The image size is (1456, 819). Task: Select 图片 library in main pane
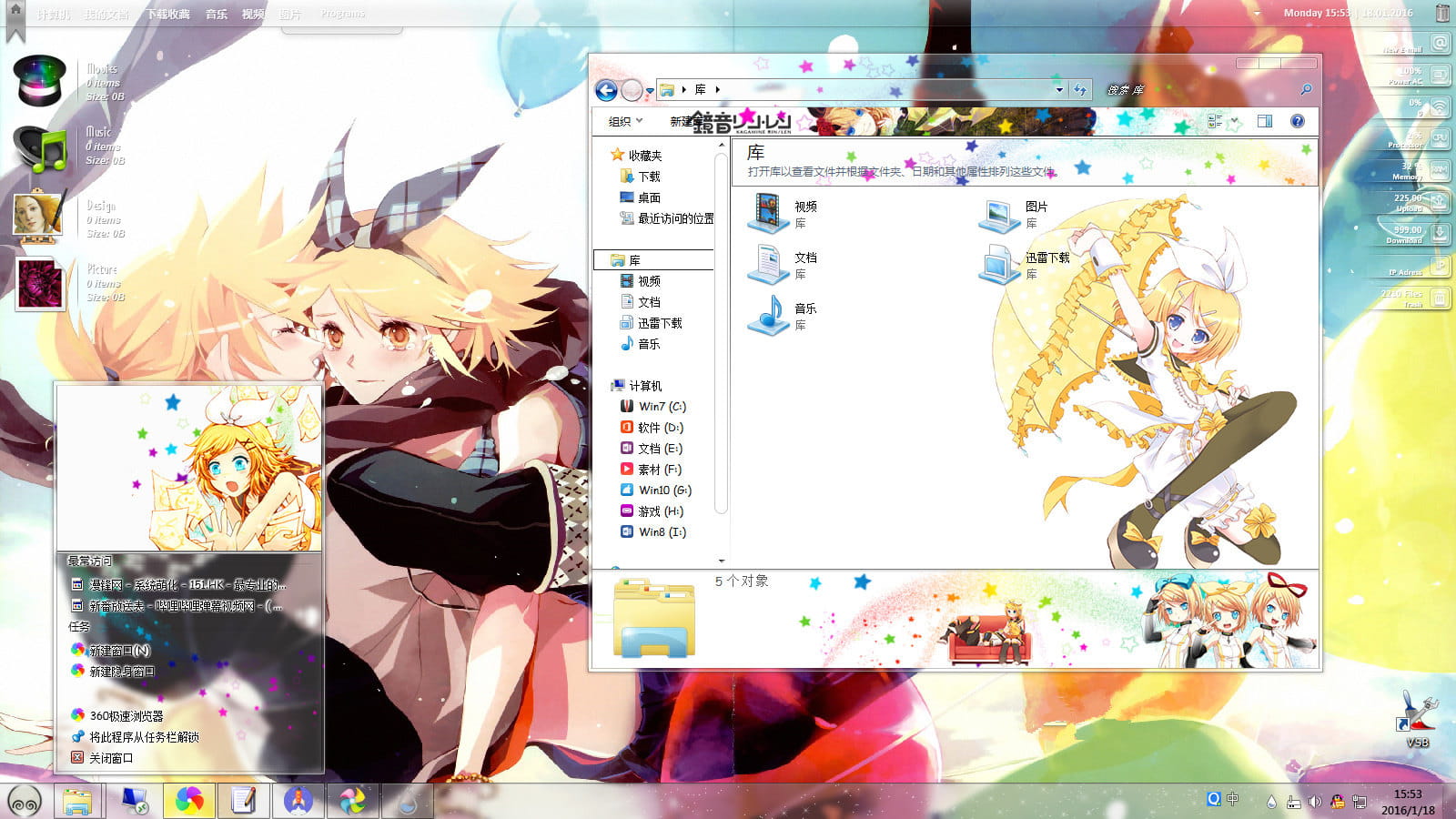coord(1014,214)
